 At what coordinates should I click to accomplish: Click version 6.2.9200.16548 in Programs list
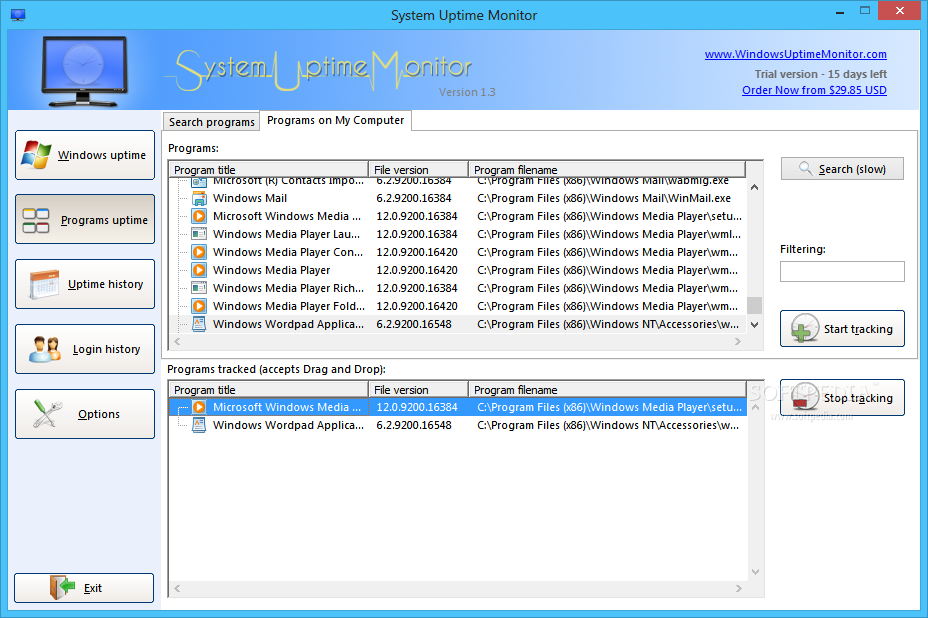point(414,324)
